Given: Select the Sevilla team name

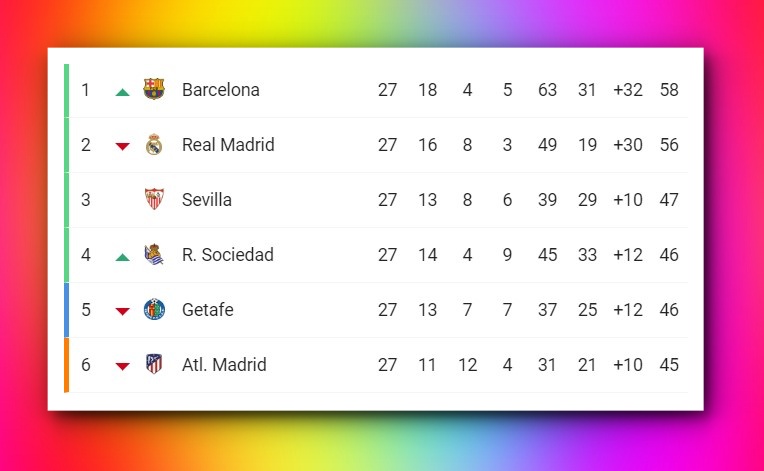Looking at the screenshot, I should tap(207, 200).
